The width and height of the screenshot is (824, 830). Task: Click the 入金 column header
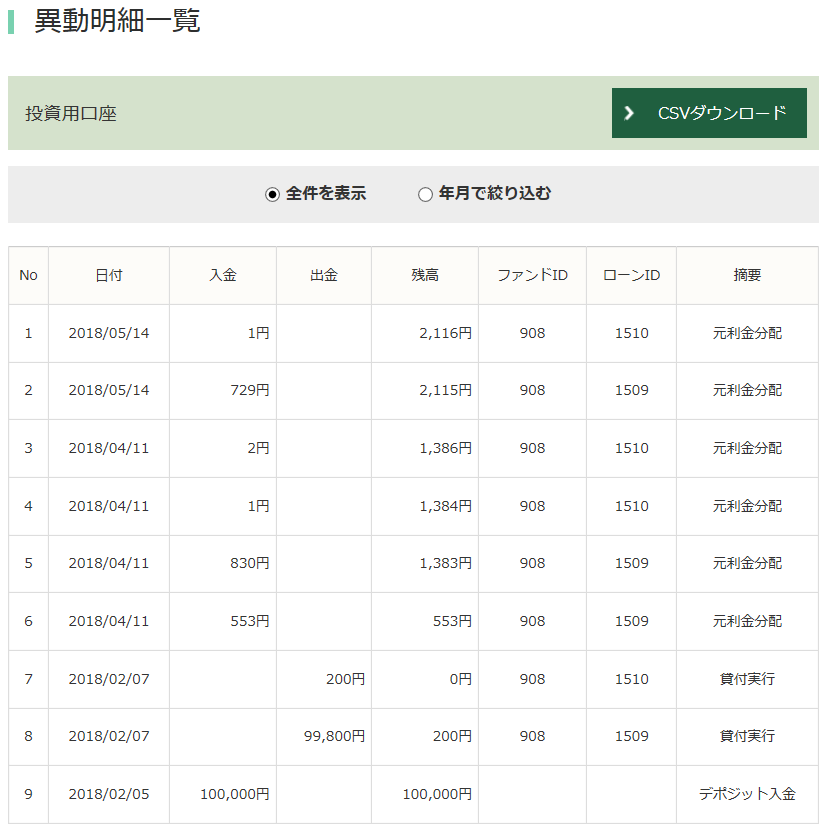click(x=223, y=275)
